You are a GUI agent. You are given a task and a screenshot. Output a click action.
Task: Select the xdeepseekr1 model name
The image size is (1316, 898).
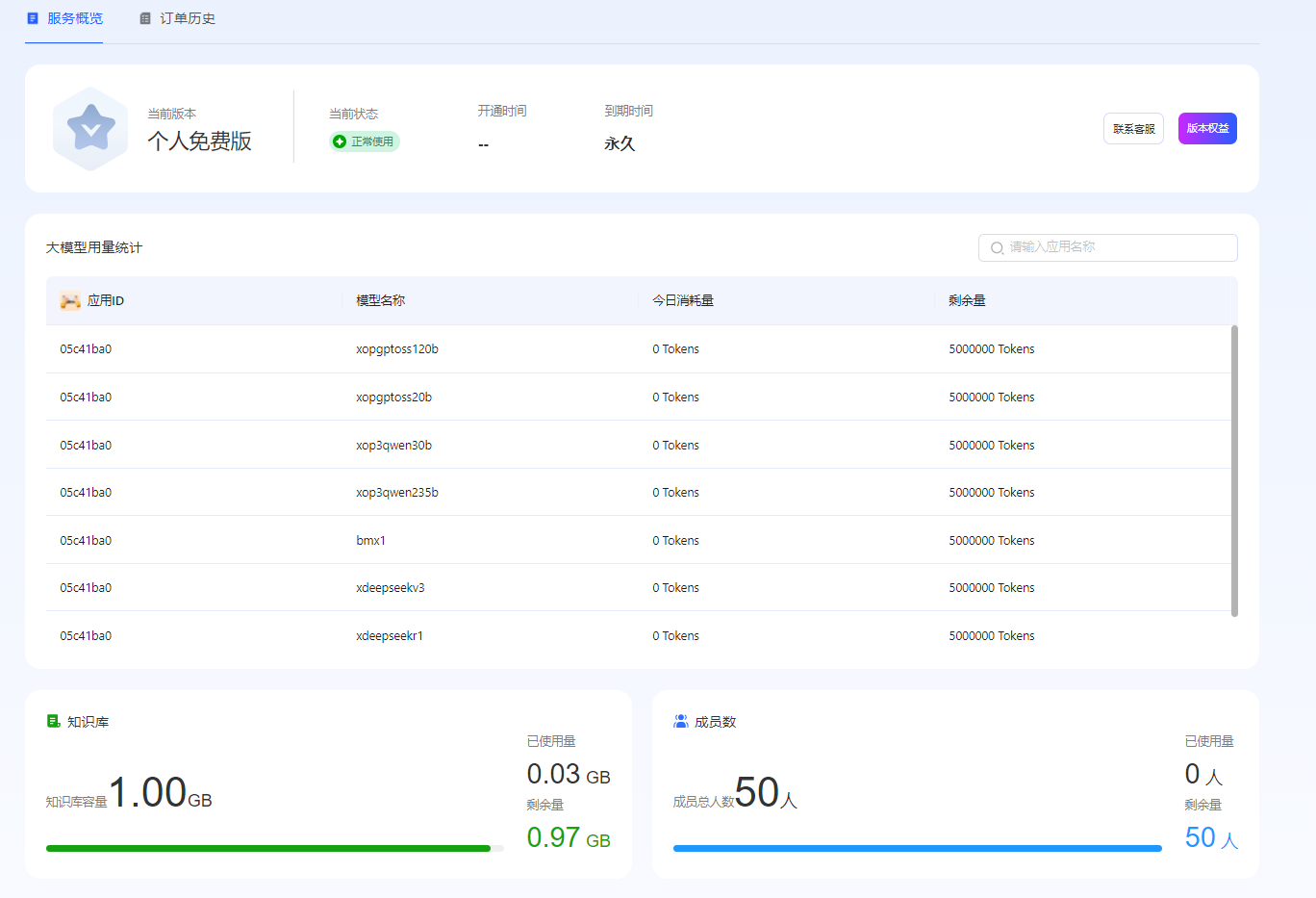click(390, 636)
